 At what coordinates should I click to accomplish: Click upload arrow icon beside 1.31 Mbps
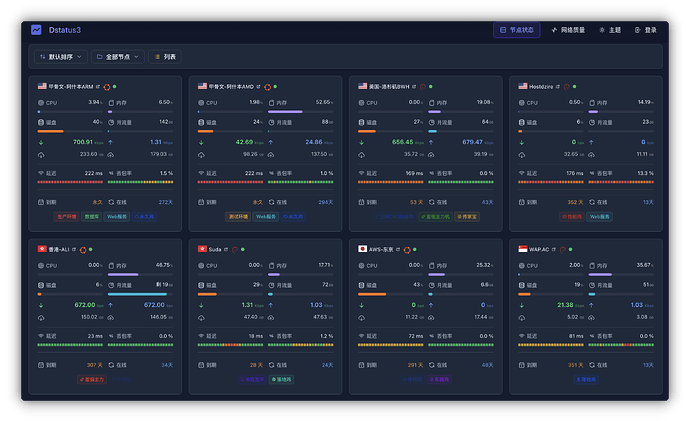tap(110, 143)
